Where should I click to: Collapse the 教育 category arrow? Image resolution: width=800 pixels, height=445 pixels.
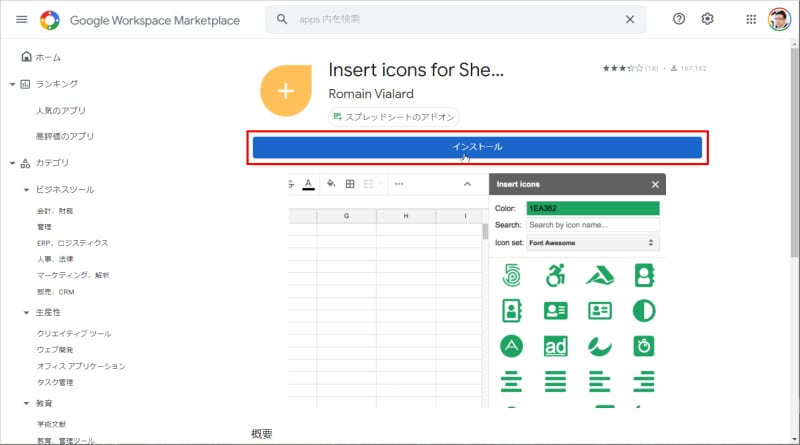(x=26, y=403)
